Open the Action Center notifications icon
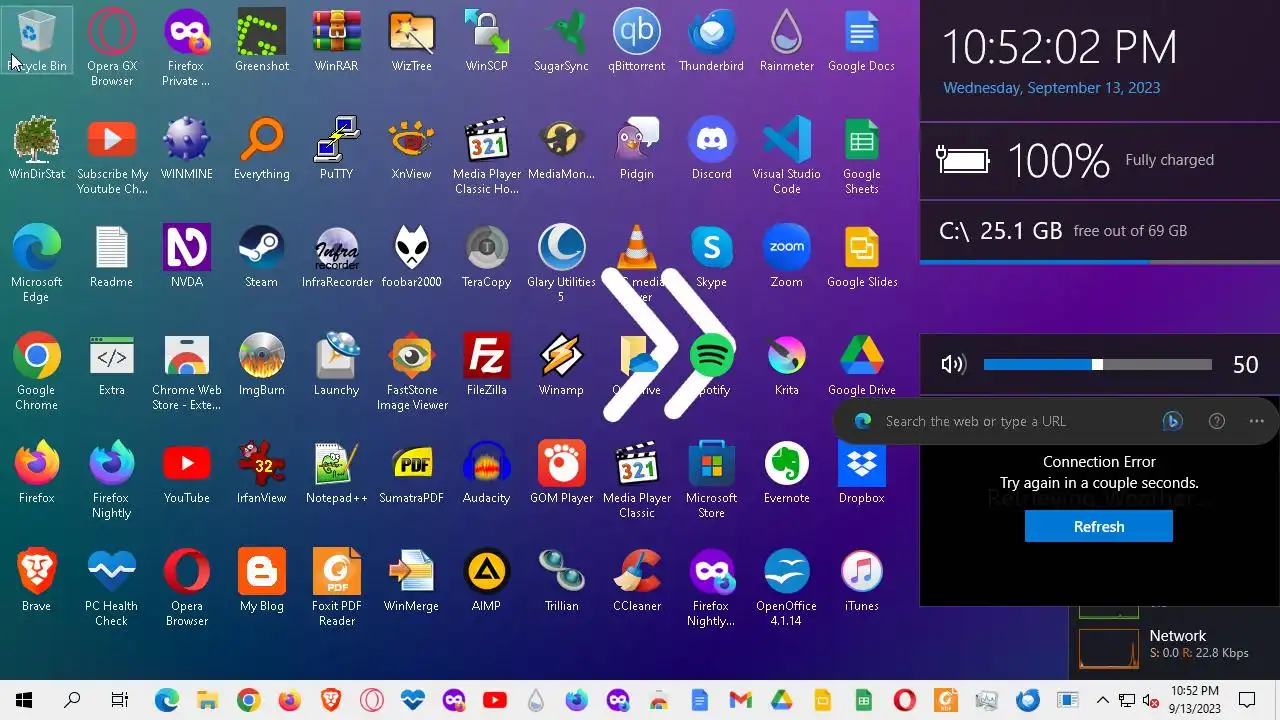The width and height of the screenshot is (1280, 720). point(1247,700)
